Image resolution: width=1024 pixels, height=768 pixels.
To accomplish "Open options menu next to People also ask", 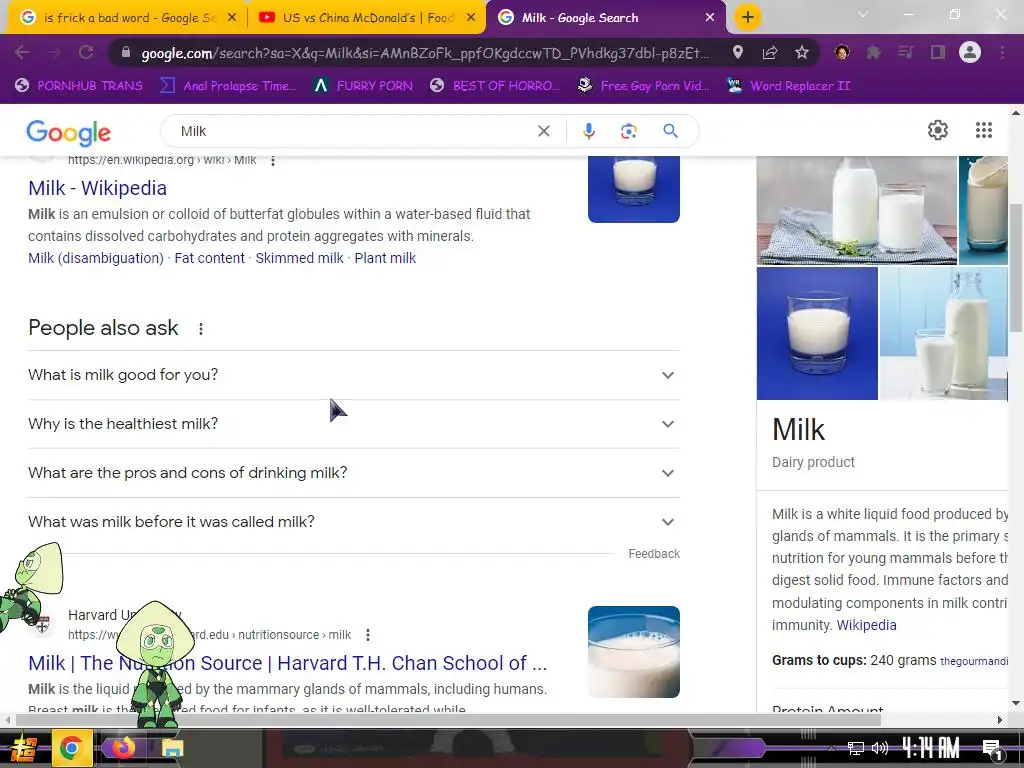I will 201,328.
